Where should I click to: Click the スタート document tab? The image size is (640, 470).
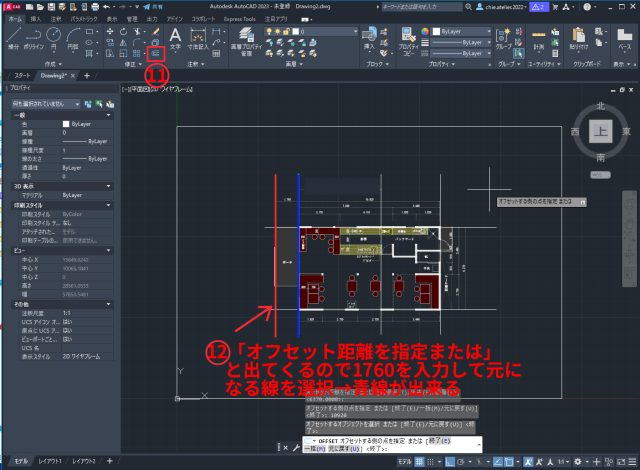(x=22, y=75)
